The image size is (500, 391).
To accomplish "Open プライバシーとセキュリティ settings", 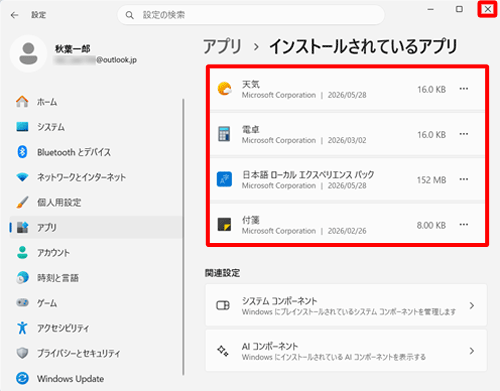I will (x=96, y=353).
